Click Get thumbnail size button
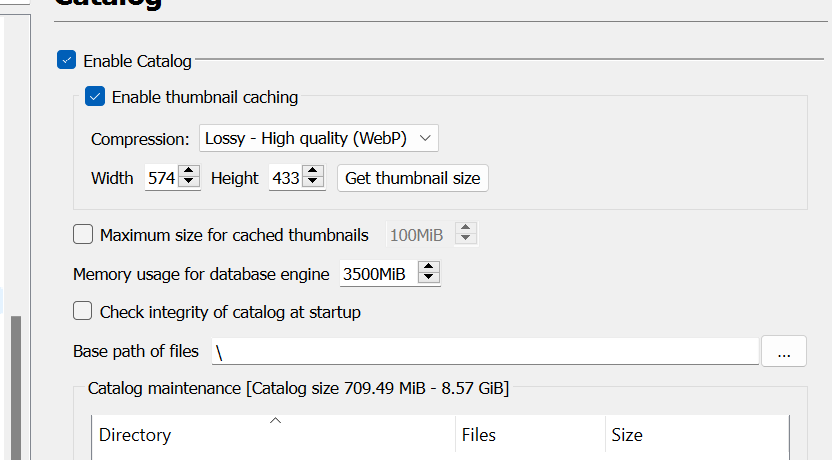Viewport: 832px width, 460px height. [412, 178]
